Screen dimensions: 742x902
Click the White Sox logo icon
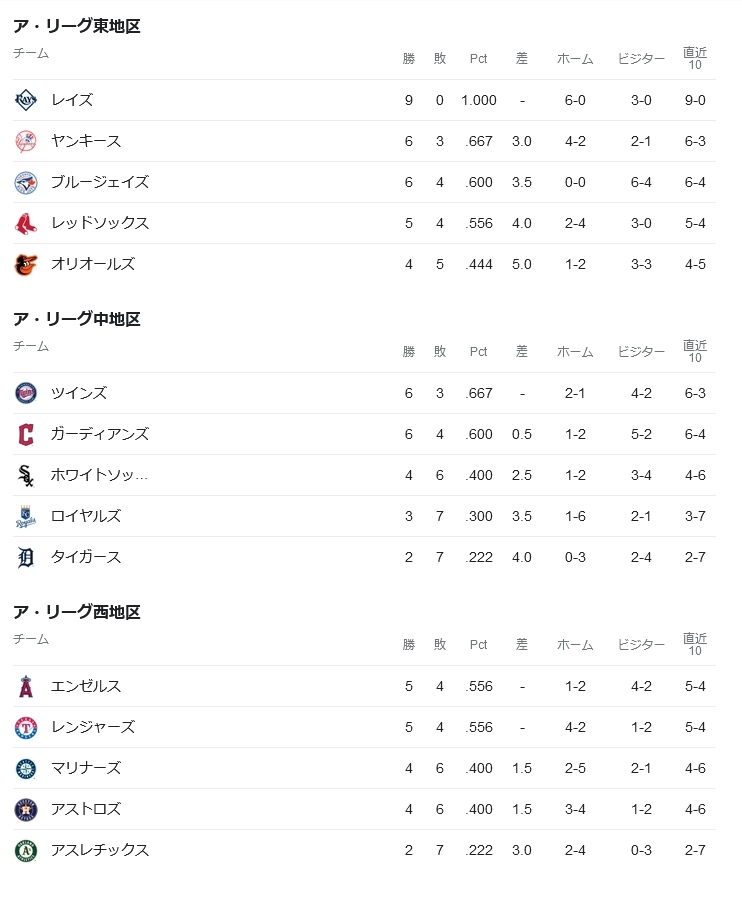tap(25, 475)
